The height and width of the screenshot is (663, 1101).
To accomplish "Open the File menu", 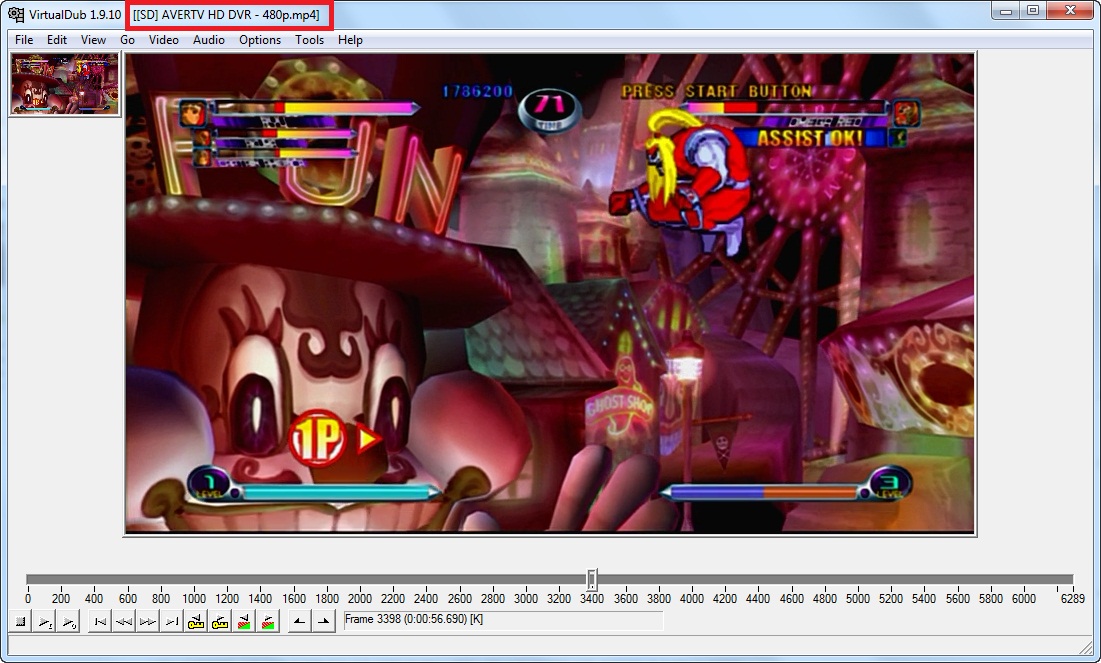I will click(x=24, y=40).
